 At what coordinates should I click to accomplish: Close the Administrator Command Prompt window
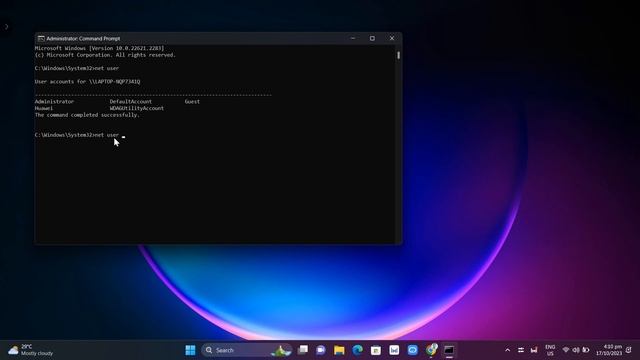[392, 38]
